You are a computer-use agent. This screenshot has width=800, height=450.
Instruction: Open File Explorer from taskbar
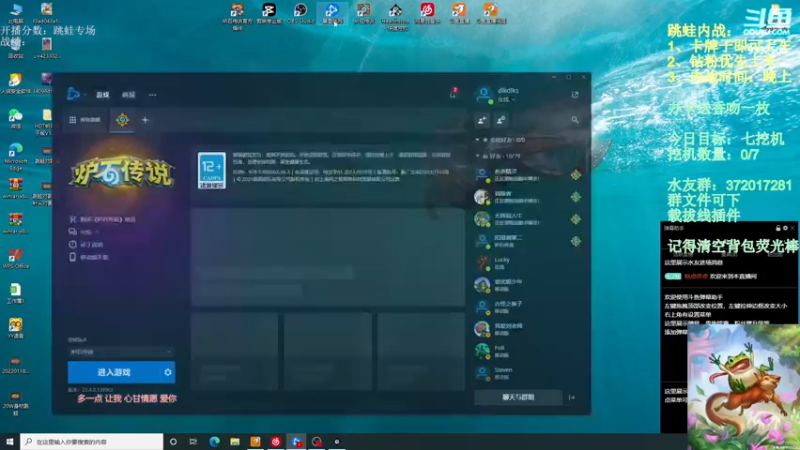point(235,442)
